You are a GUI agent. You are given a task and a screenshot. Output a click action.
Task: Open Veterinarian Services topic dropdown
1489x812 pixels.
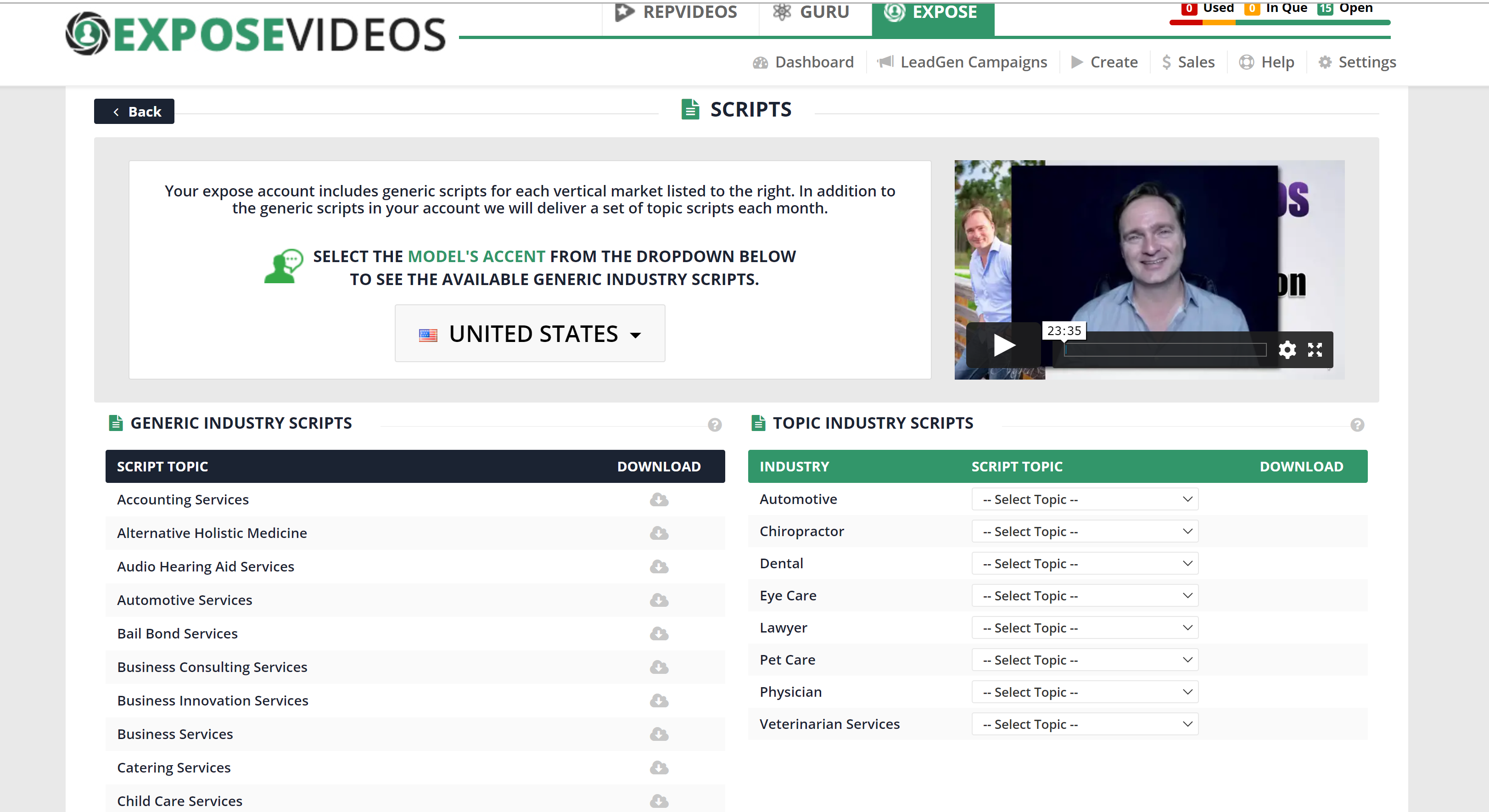[x=1084, y=724]
